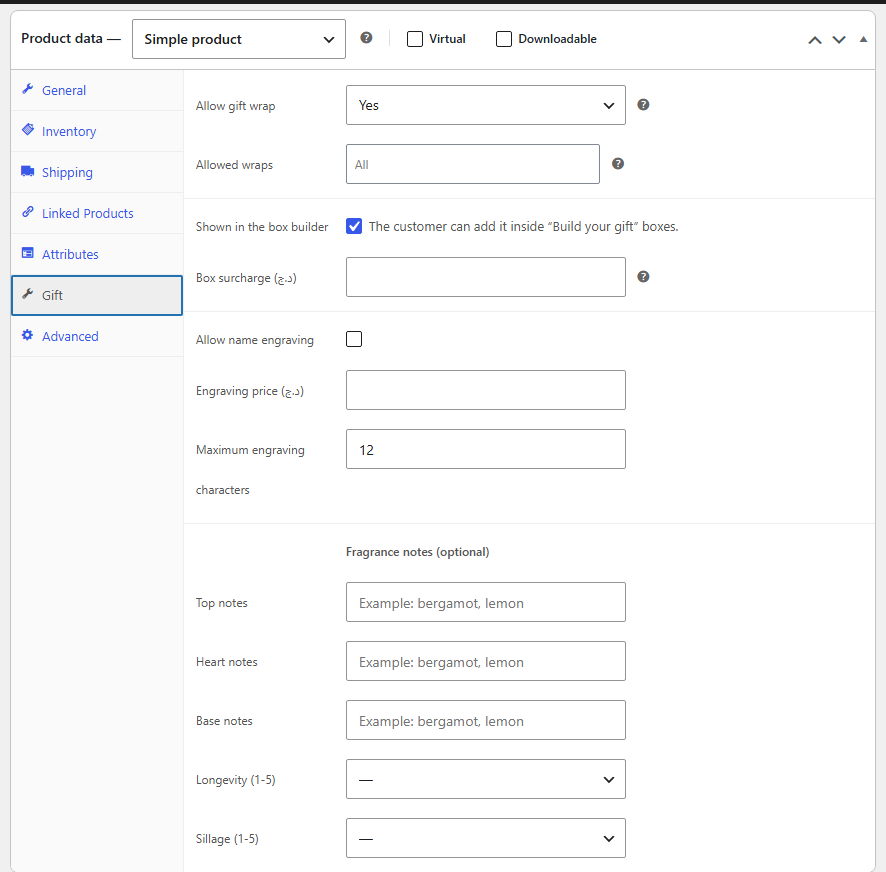Enable the Virtual checkbox
This screenshot has height=872, width=886.
(x=415, y=39)
